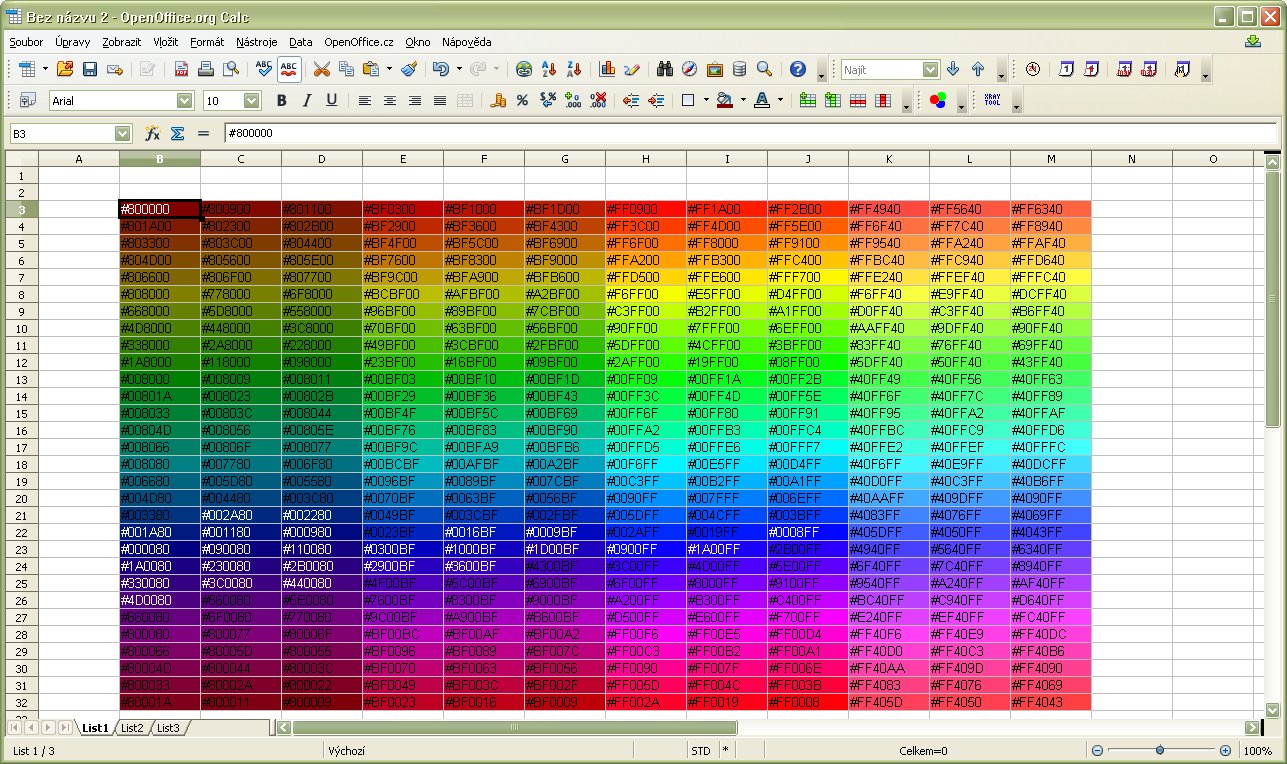Viewport: 1287px width, 764px height.
Task: Select the cyan cell #00FFF7
Action: pos(808,447)
